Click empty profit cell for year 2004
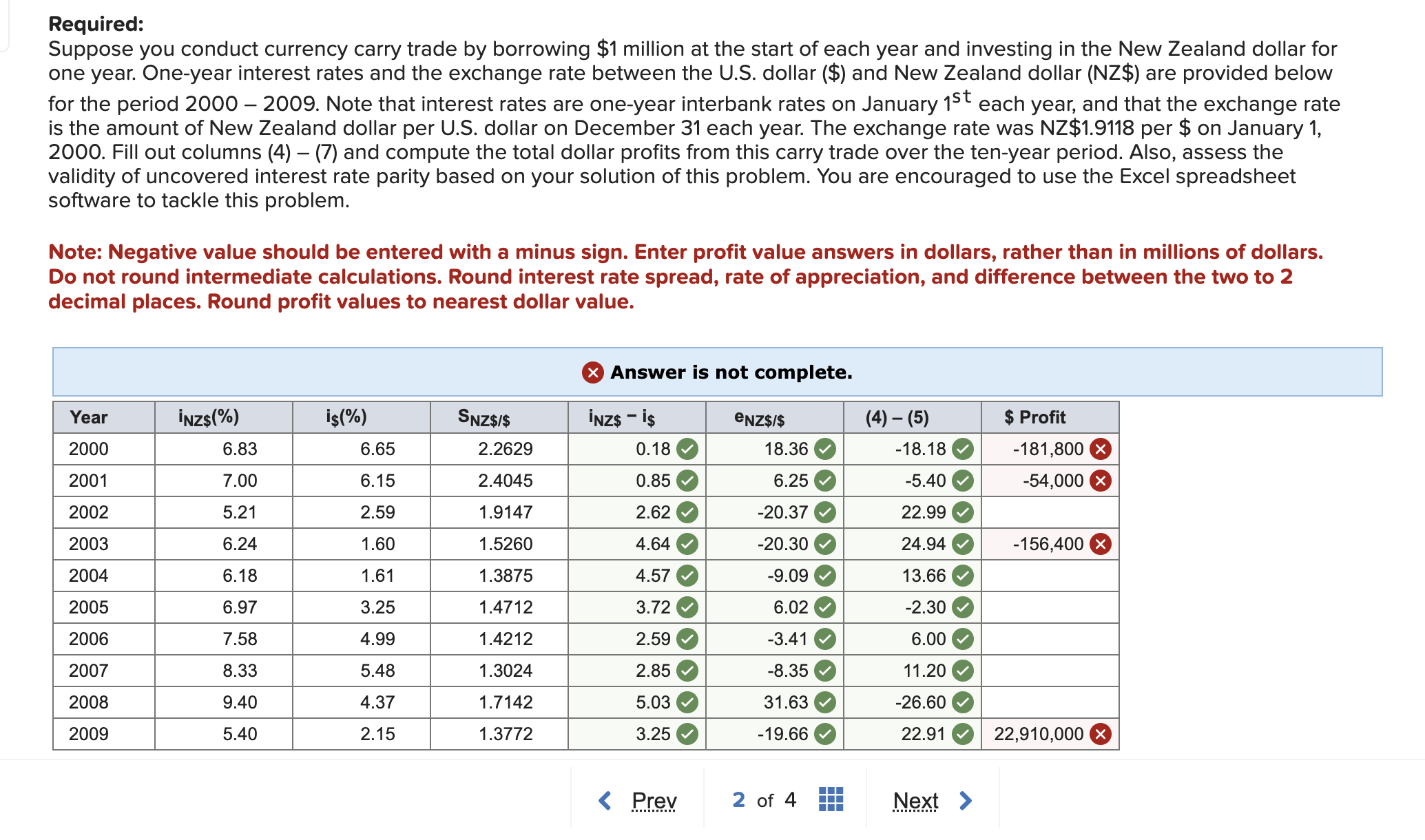This screenshot has width=1425, height=840. 1049,576
